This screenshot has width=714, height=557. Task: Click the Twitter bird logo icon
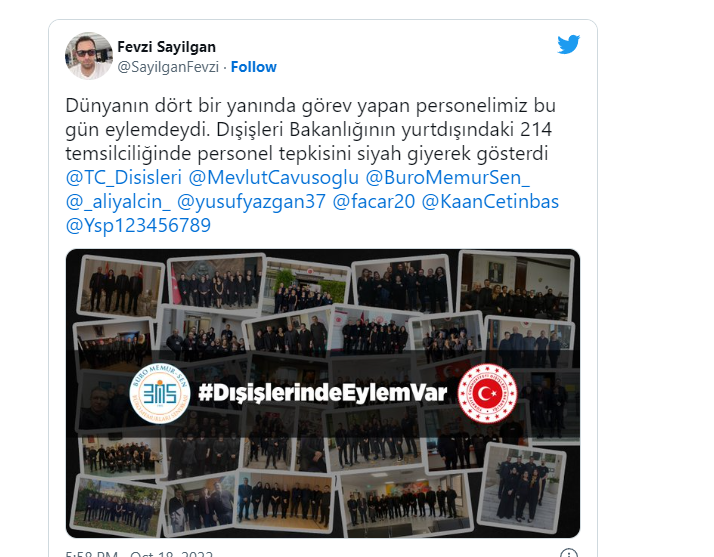tap(568, 44)
